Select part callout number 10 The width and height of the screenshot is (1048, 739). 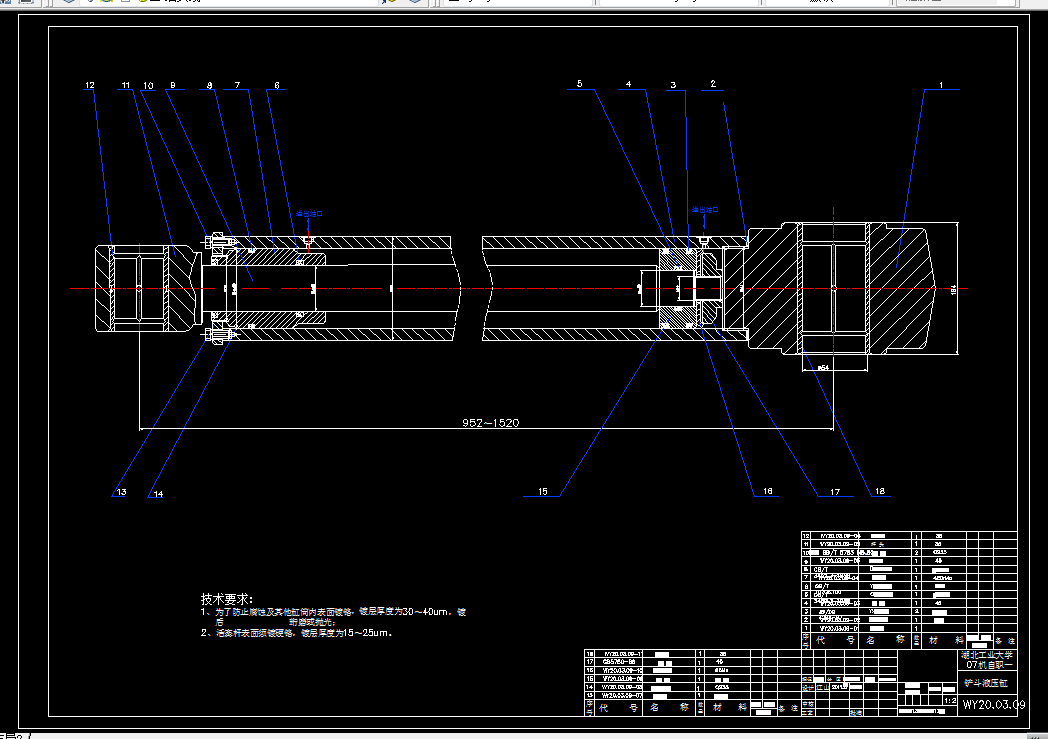[148, 86]
